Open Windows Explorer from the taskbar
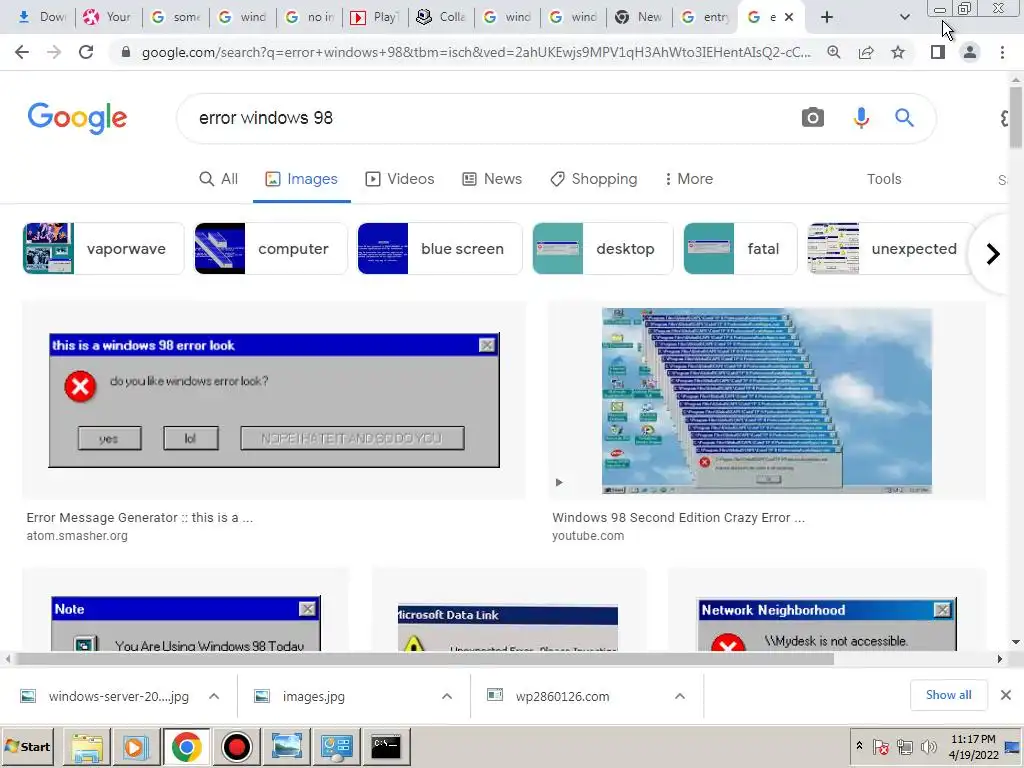Screen dimensions: 1024x768 pos(87,746)
